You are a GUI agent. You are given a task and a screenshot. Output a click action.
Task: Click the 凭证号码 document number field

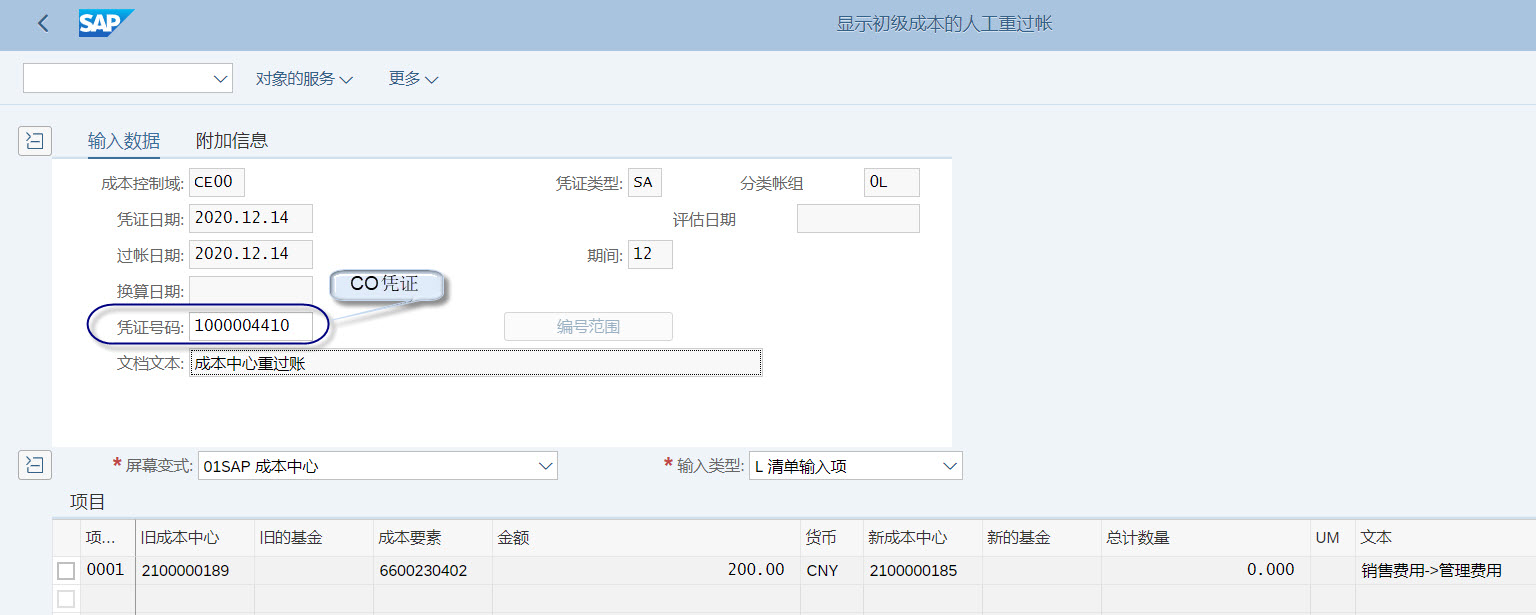click(250, 324)
